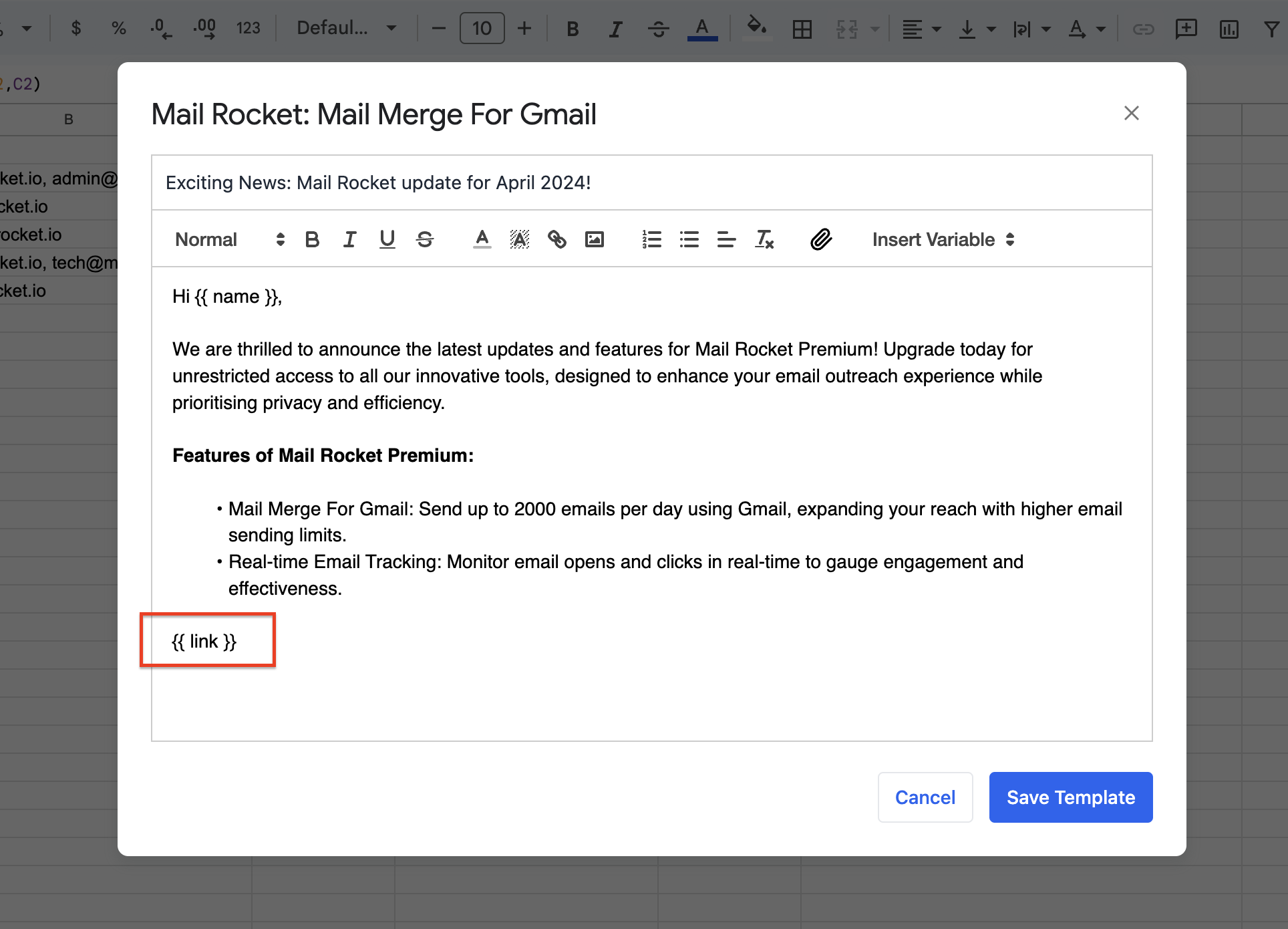Toggle strikethrough in email editor
This screenshot has width=1288, height=929.
425,239
